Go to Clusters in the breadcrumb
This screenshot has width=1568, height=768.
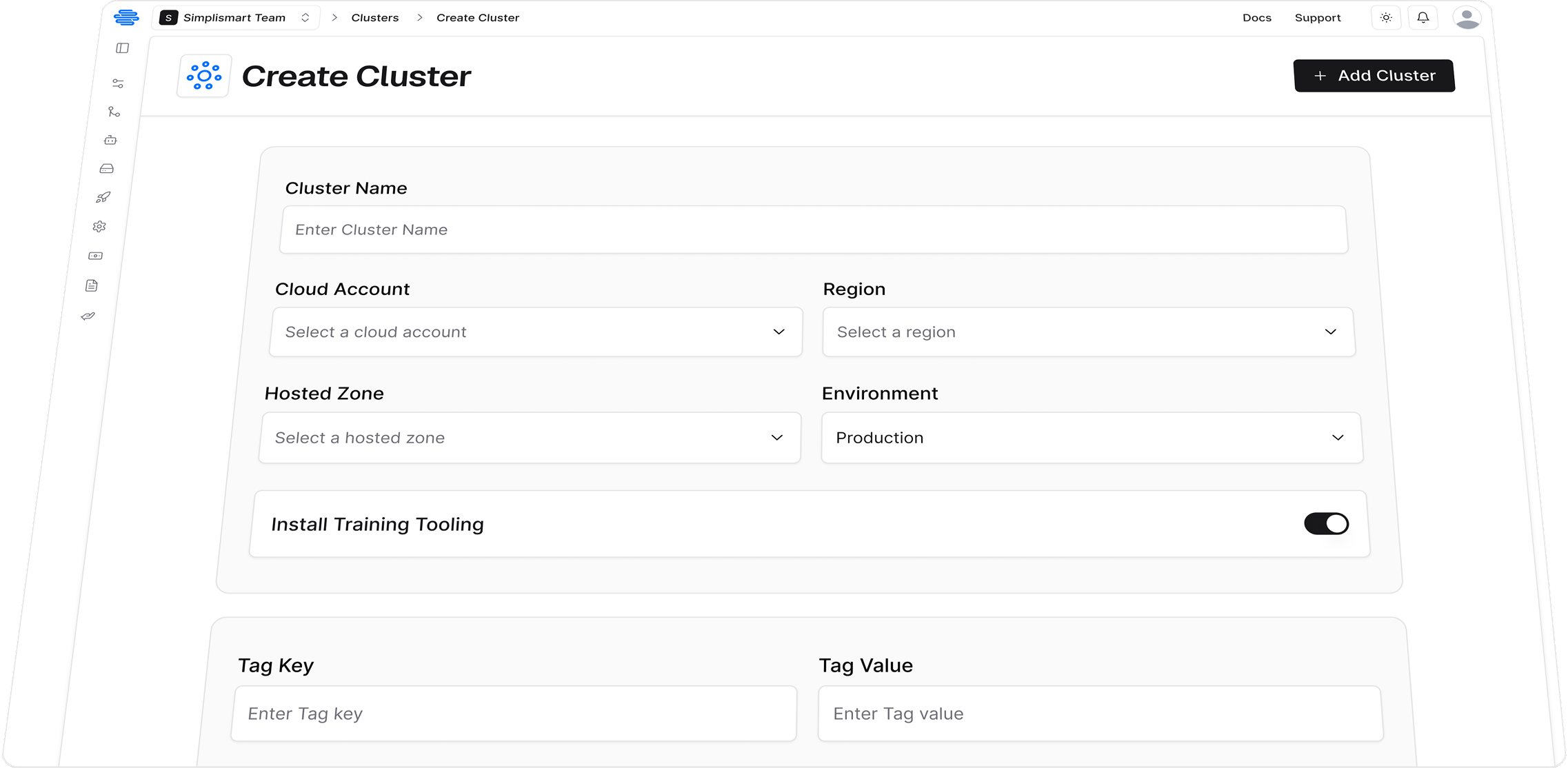pos(375,18)
